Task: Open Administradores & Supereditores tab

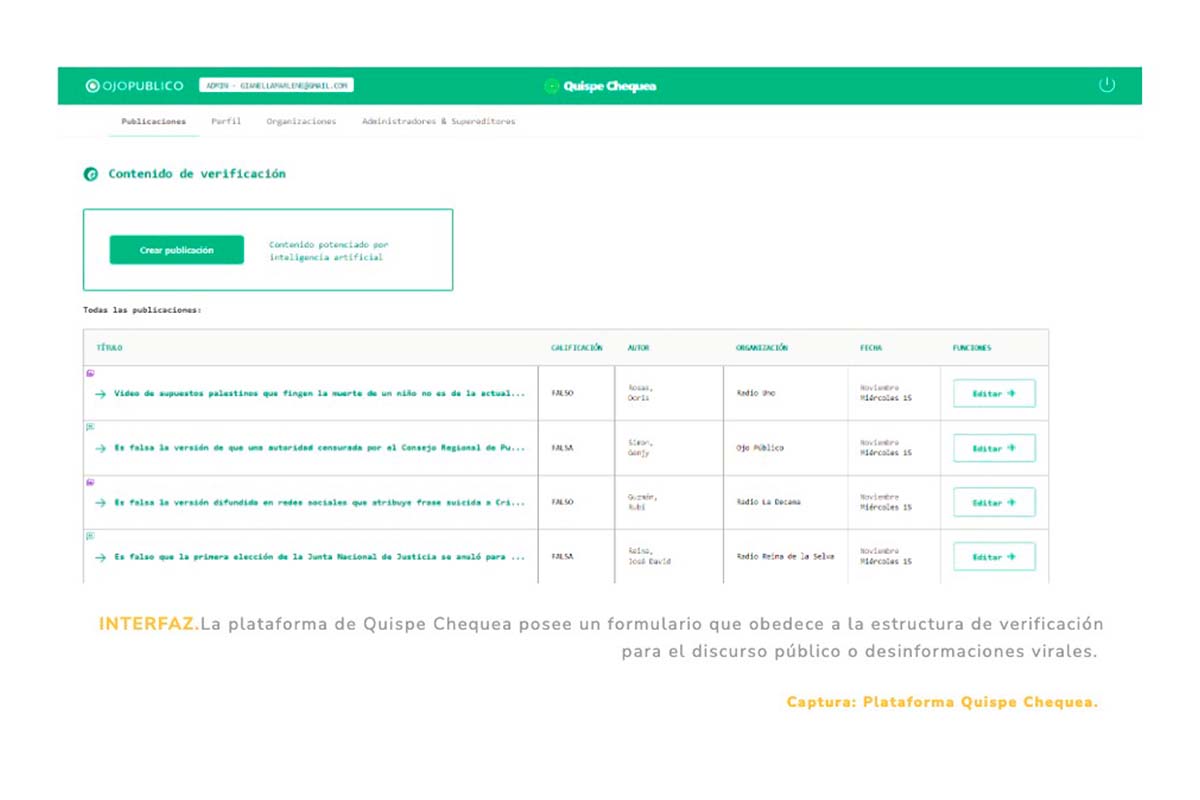Action: tap(438, 121)
